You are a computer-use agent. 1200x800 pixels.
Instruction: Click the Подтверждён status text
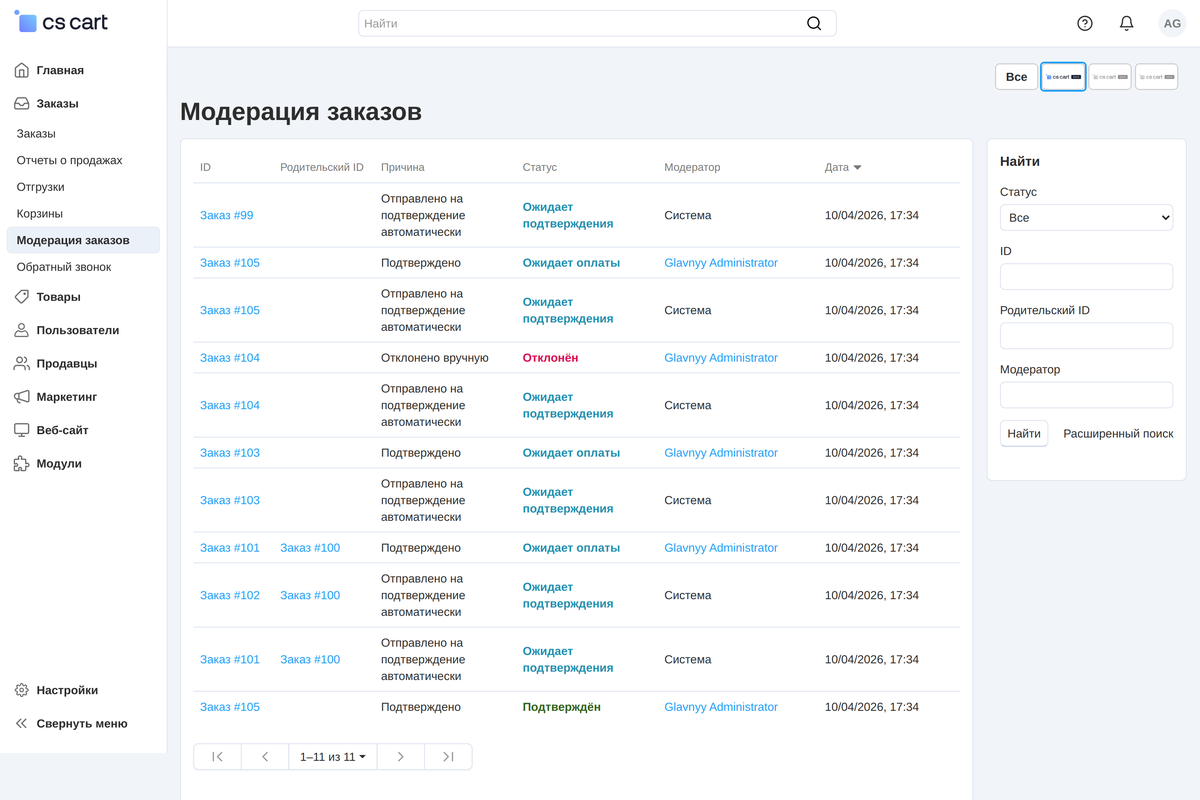[562, 707]
